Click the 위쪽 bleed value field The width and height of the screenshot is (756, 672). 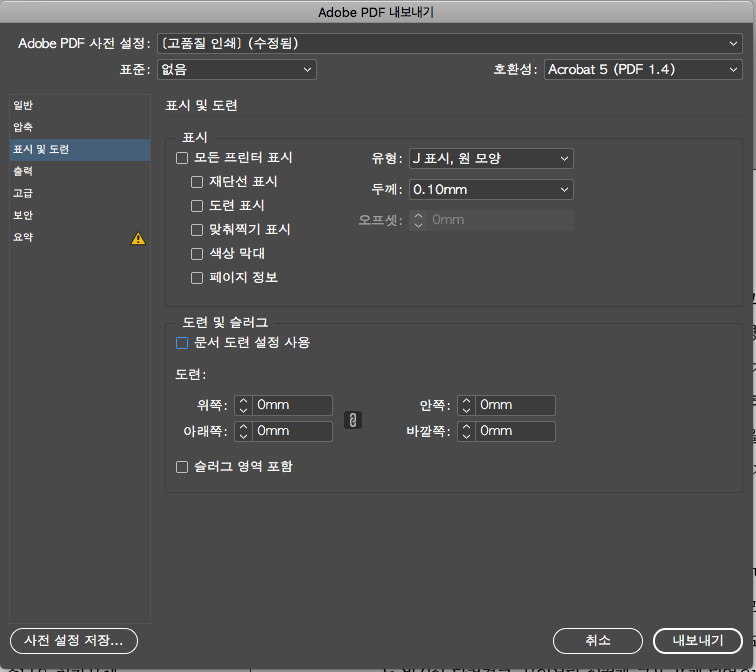point(292,405)
